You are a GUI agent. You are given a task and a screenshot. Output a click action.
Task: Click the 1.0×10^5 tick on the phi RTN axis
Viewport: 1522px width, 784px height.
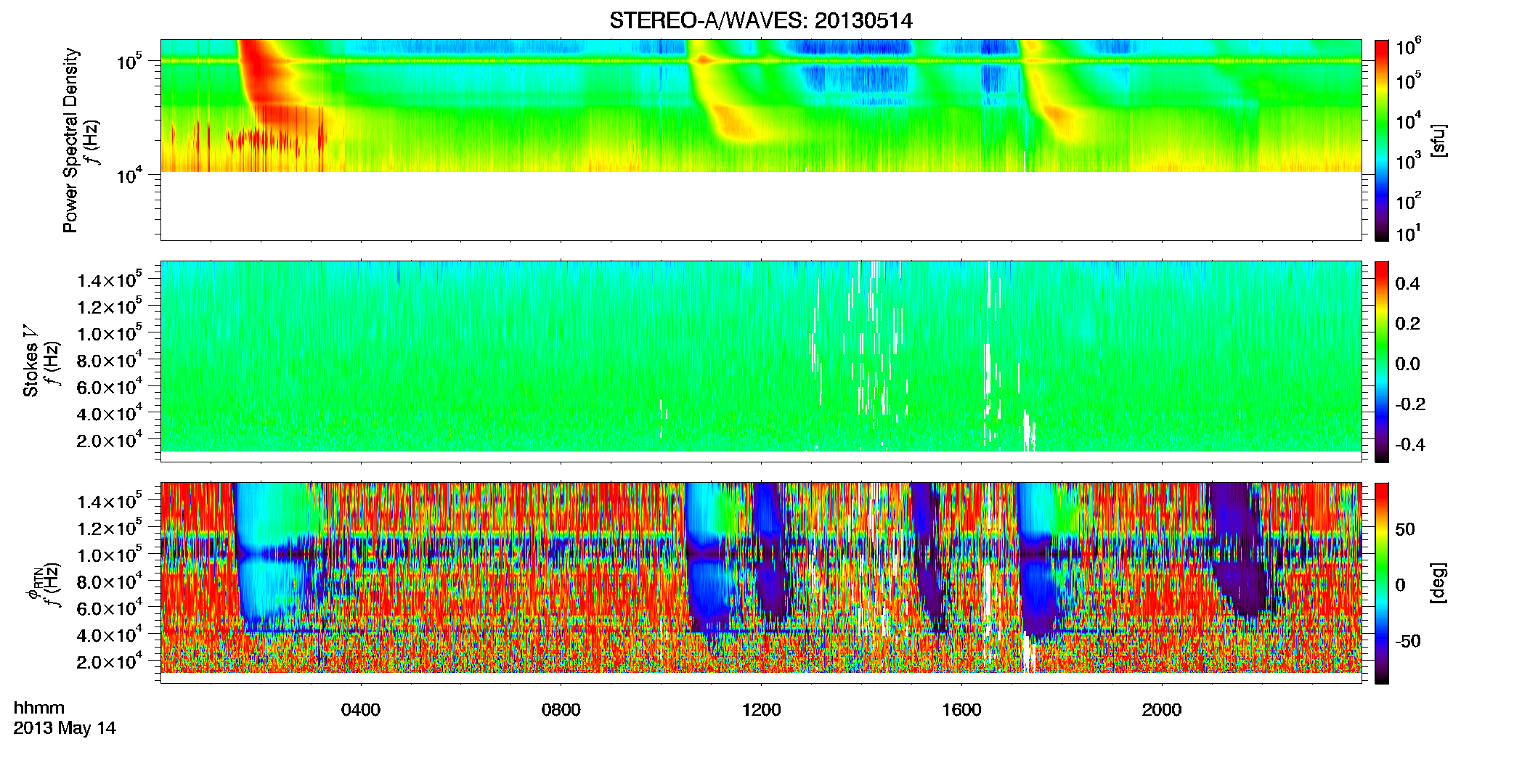coord(110,555)
